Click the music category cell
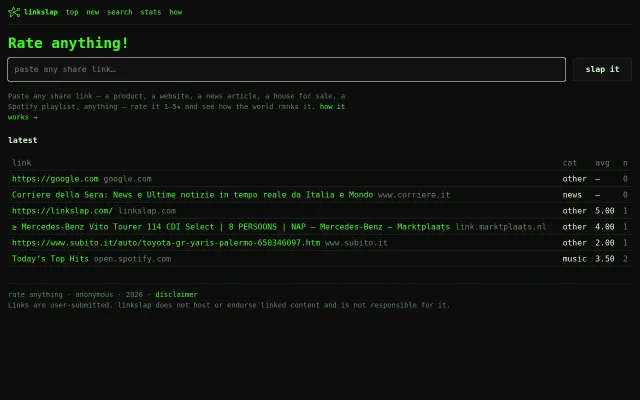640x400 pixels. [574, 259]
